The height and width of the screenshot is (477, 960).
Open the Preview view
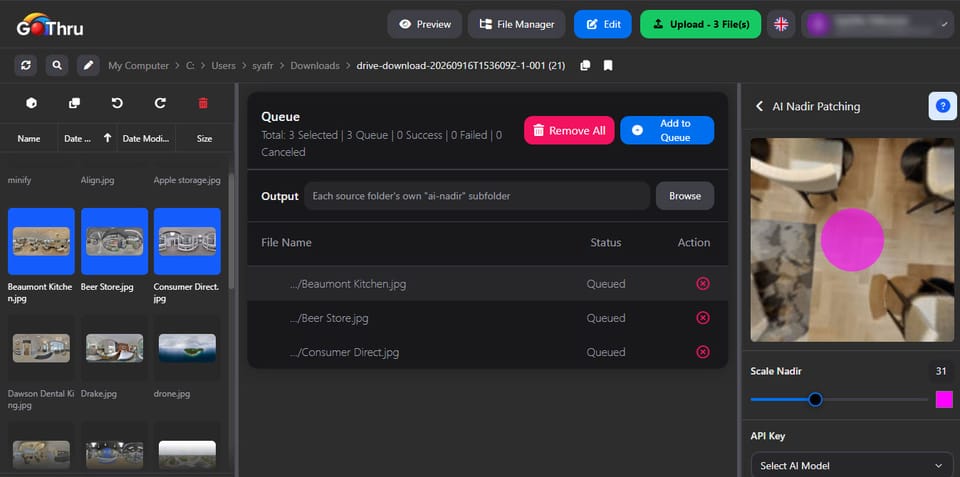pyautogui.click(x=424, y=24)
